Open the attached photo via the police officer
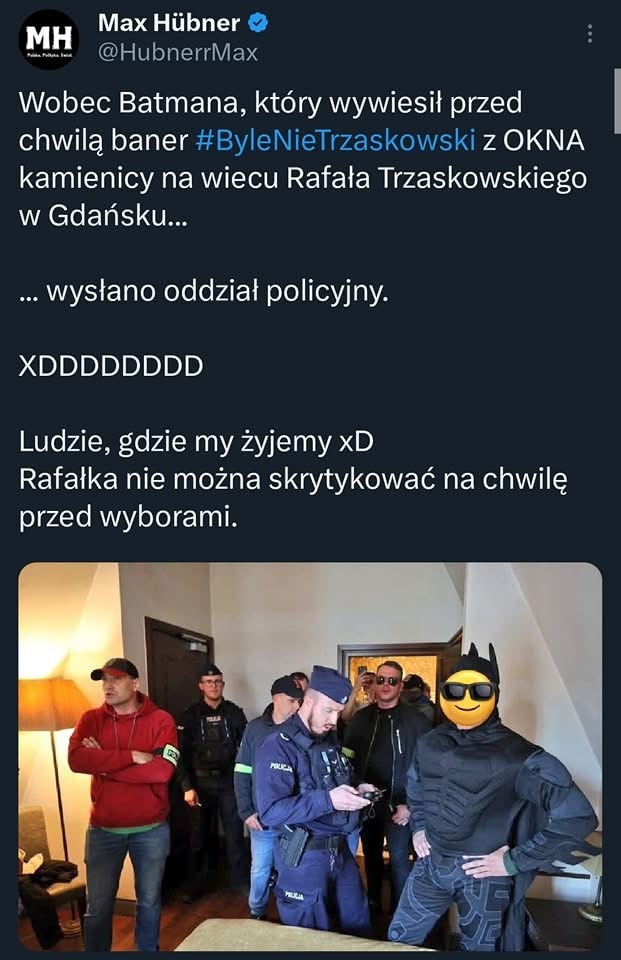Image resolution: width=621 pixels, height=960 pixels. coord(314,796)
